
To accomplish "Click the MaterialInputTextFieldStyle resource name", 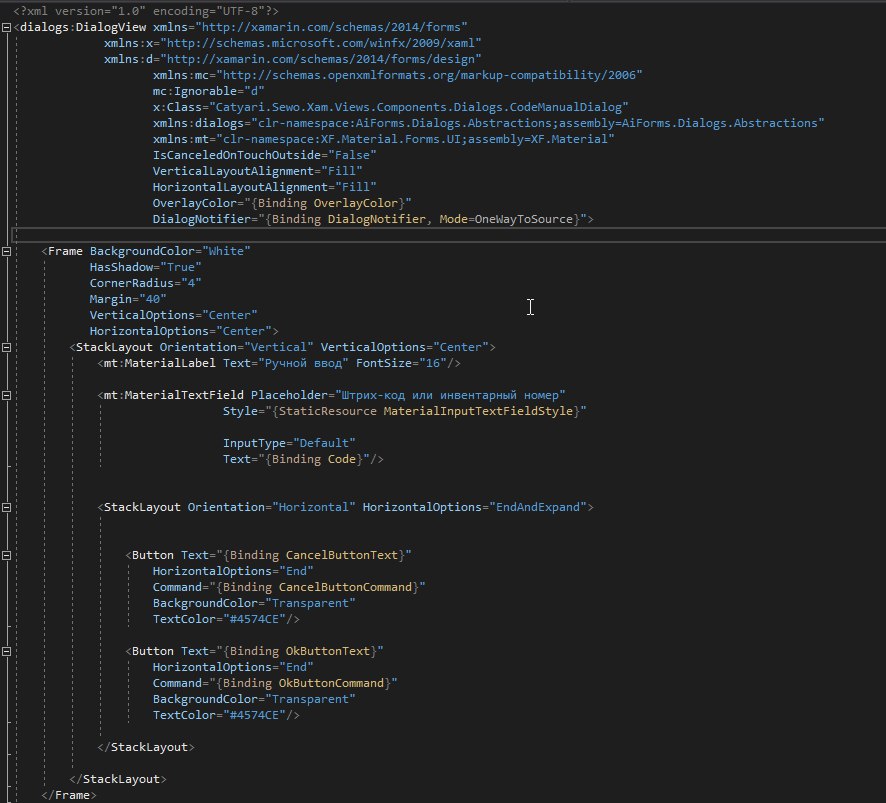I will (x=478, y=411).
